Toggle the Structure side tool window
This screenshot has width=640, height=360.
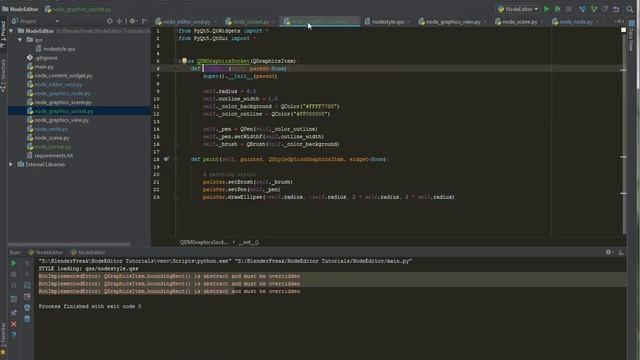3,76
